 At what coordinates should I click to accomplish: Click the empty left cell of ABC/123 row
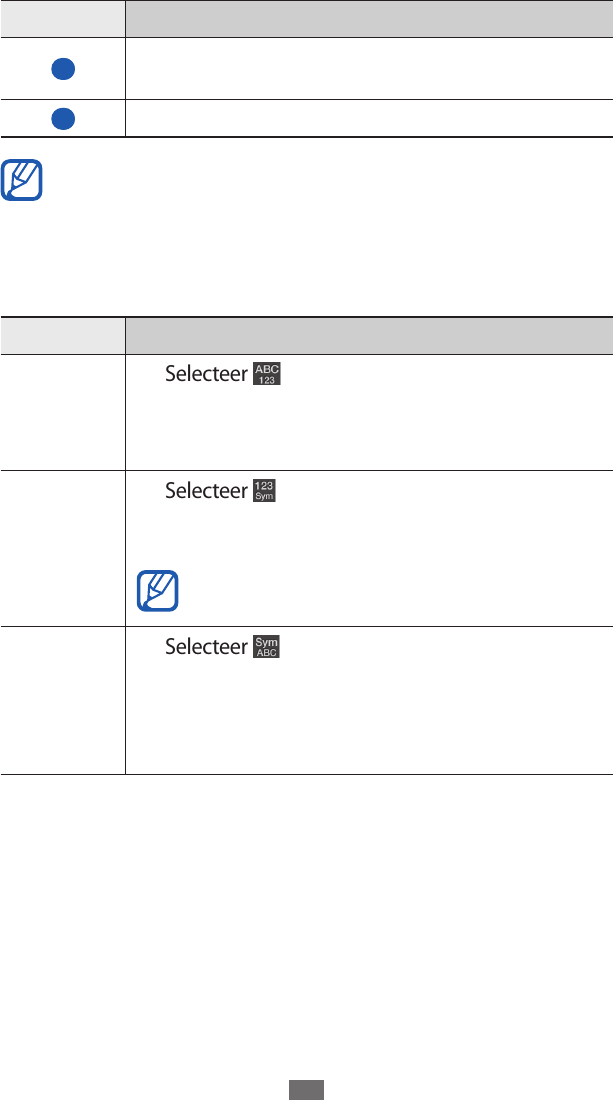62,412
